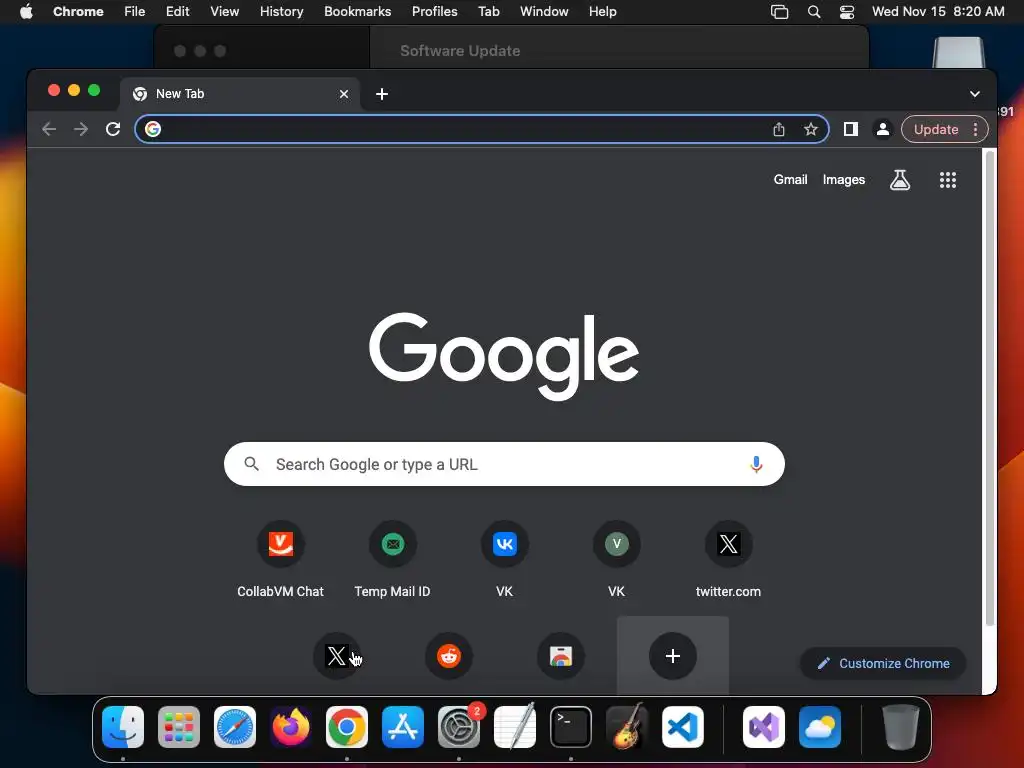Open Visual Studio Code from Dock

pyautogui.click(x=683, y=727)
